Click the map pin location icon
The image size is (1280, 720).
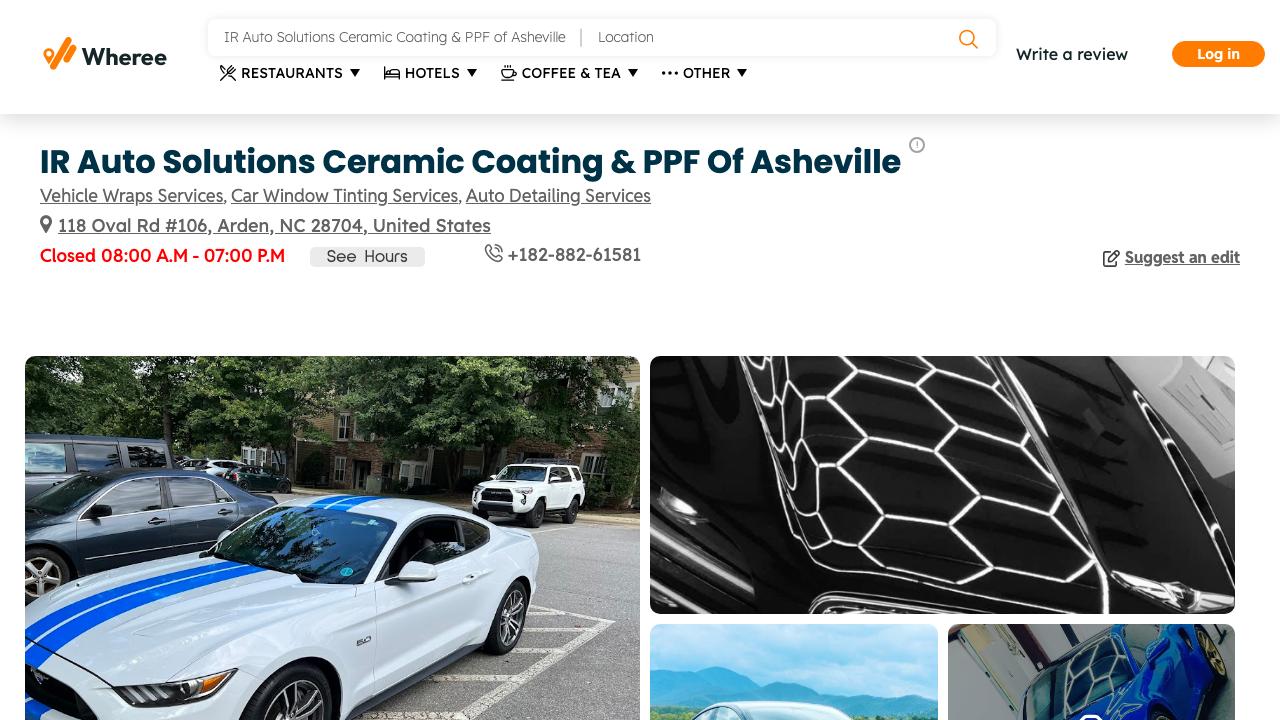click(46, 225)
